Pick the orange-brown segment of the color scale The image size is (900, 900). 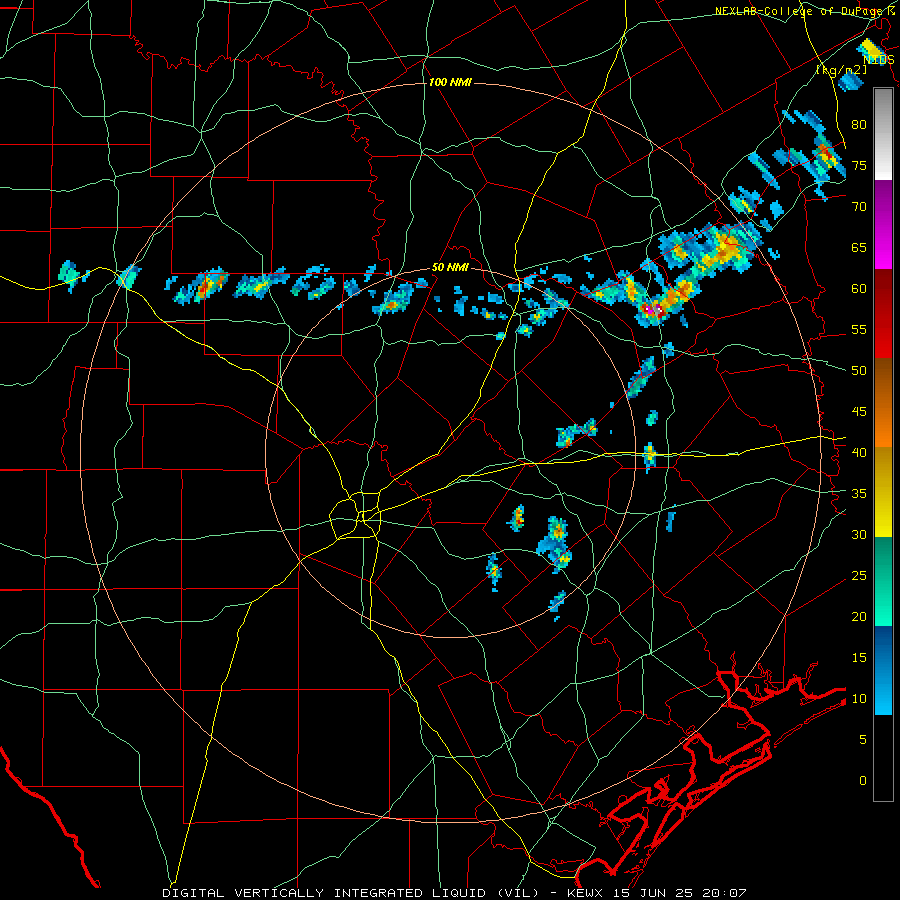click(883, 402)
